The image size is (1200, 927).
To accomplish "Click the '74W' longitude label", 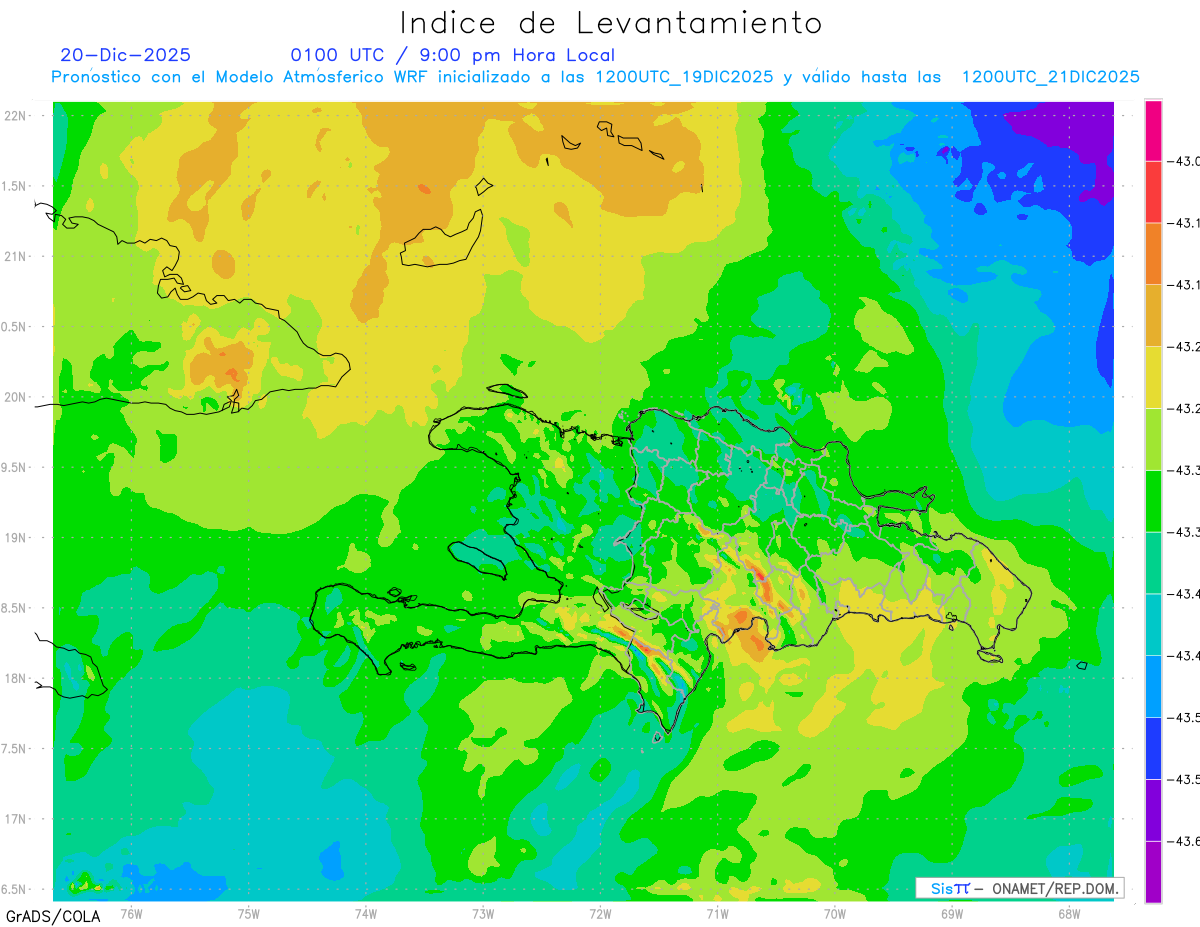I will tap(366, 913).
